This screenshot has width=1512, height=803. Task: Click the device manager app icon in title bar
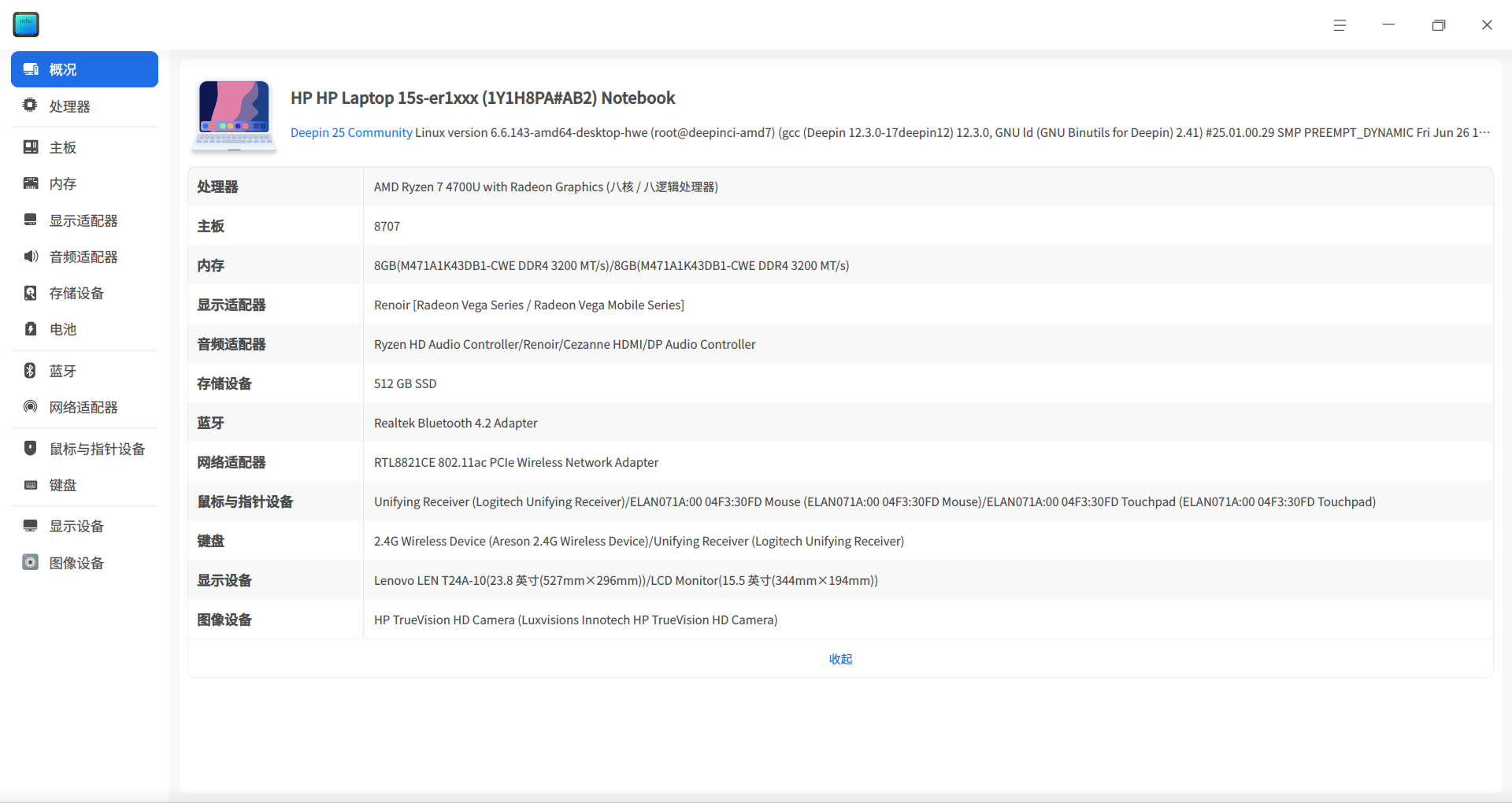pyautogui.click(x=26, y=24)
